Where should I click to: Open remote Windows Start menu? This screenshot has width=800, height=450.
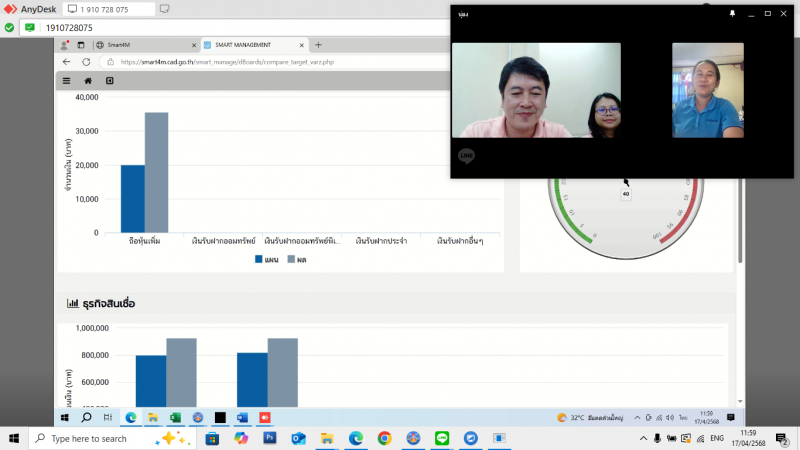(64, 417)
